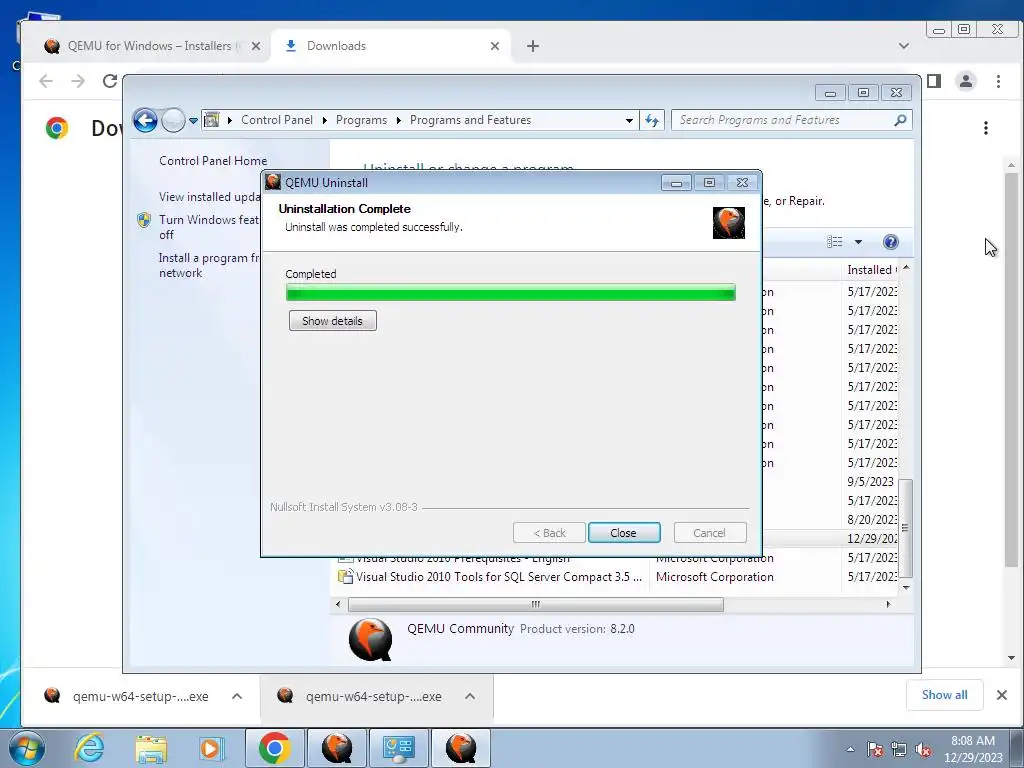Show hidden system tray icons
This screenshot has width=1024, height=768.
coord(850,749)
